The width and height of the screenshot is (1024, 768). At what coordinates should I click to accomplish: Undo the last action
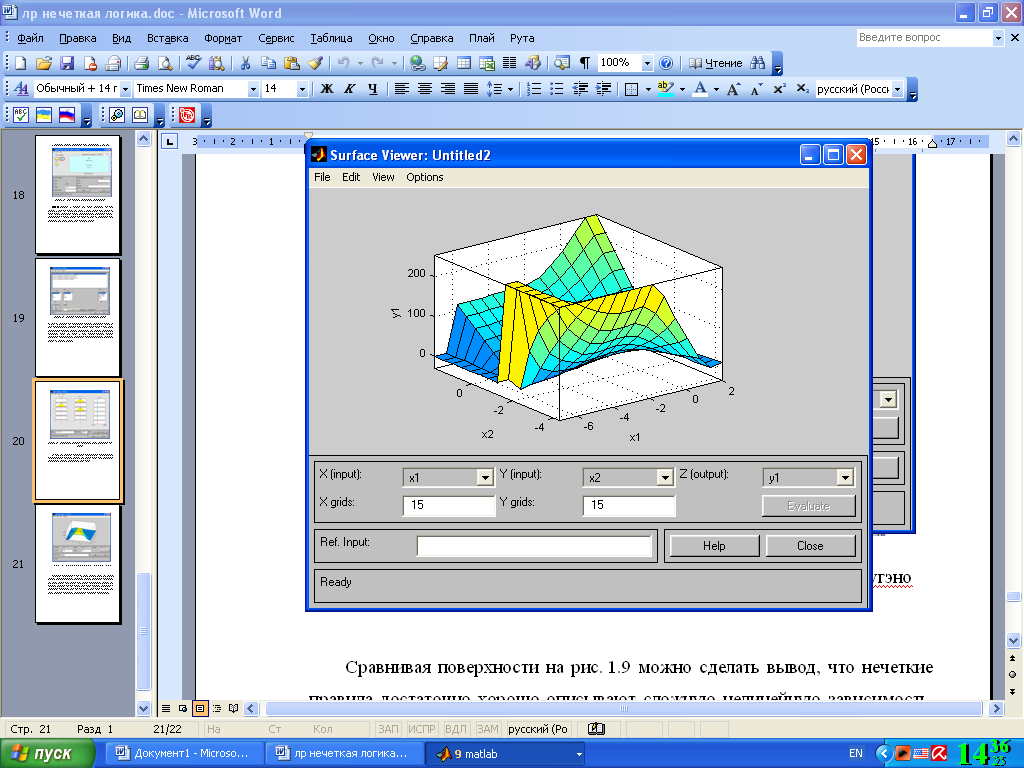click(343, 63)
